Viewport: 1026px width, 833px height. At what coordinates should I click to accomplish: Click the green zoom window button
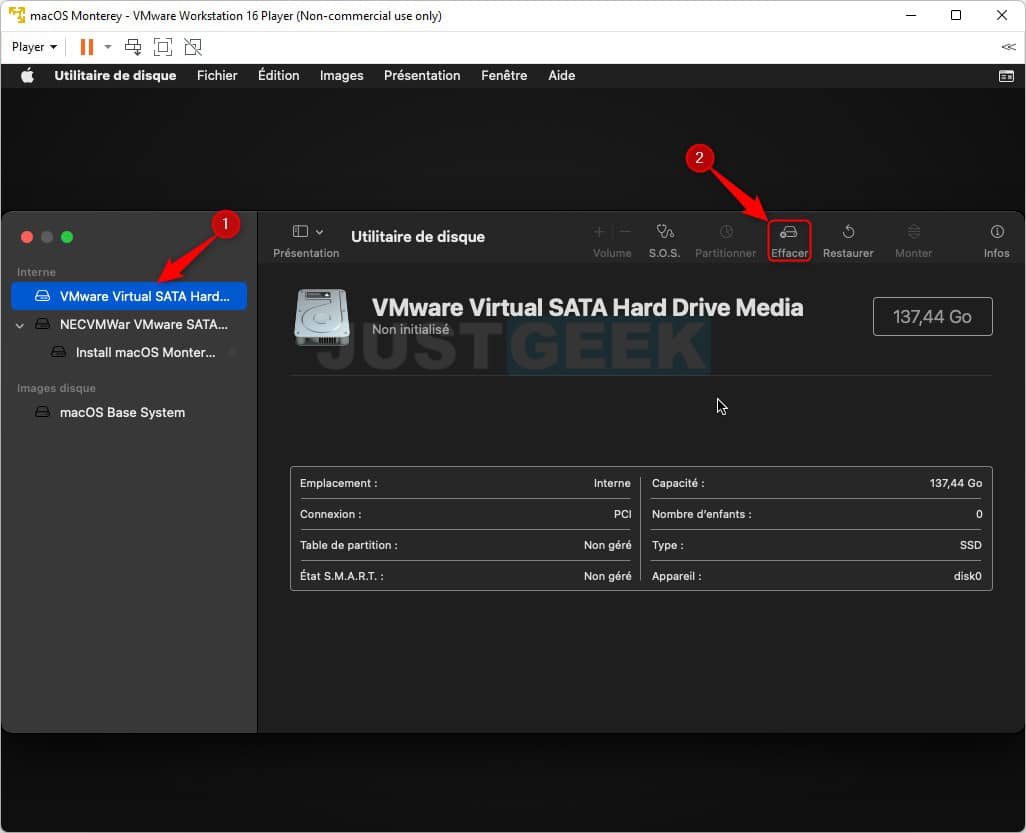[x=67, y=237]
